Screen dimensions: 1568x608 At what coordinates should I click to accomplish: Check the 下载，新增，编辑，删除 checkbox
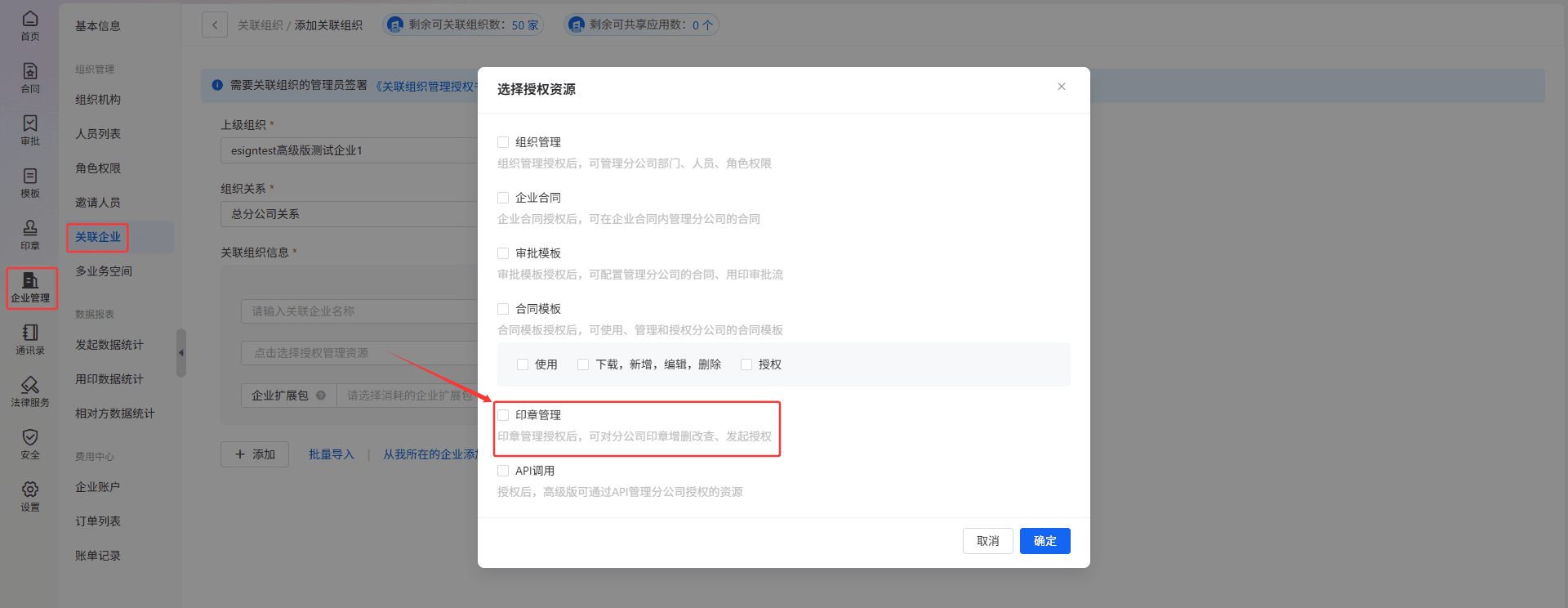pyautogui.click(x=583, y=364)
